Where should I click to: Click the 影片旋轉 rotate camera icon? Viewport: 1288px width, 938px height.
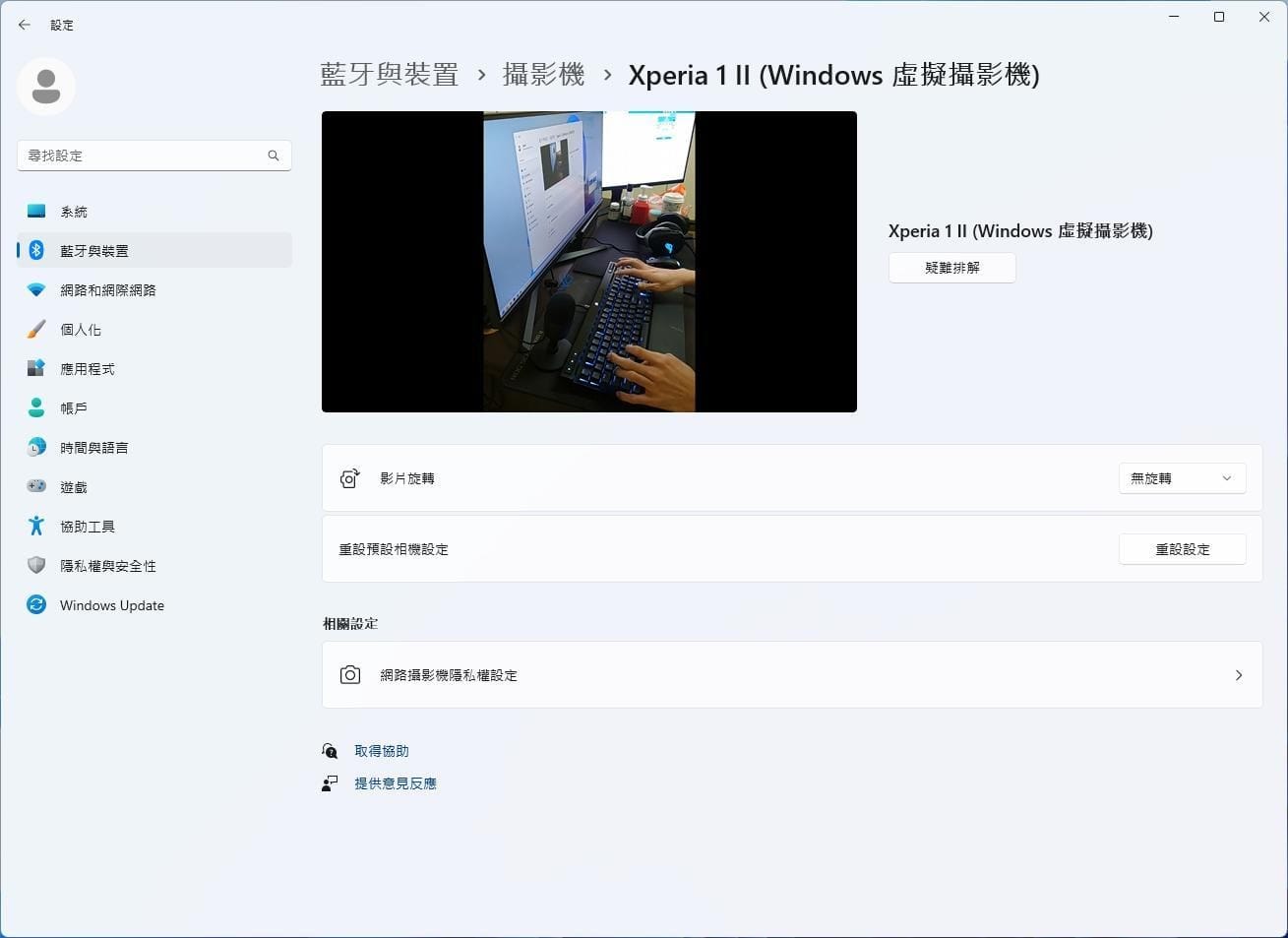[x=349, y=478]
